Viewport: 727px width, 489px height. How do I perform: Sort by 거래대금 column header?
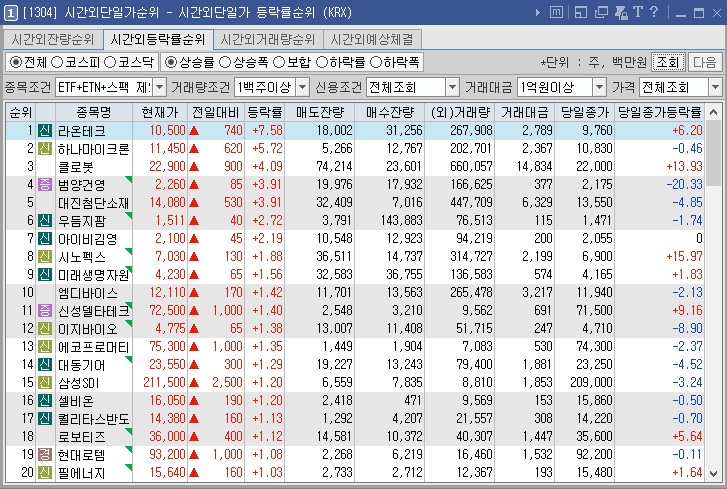point(524,112)
